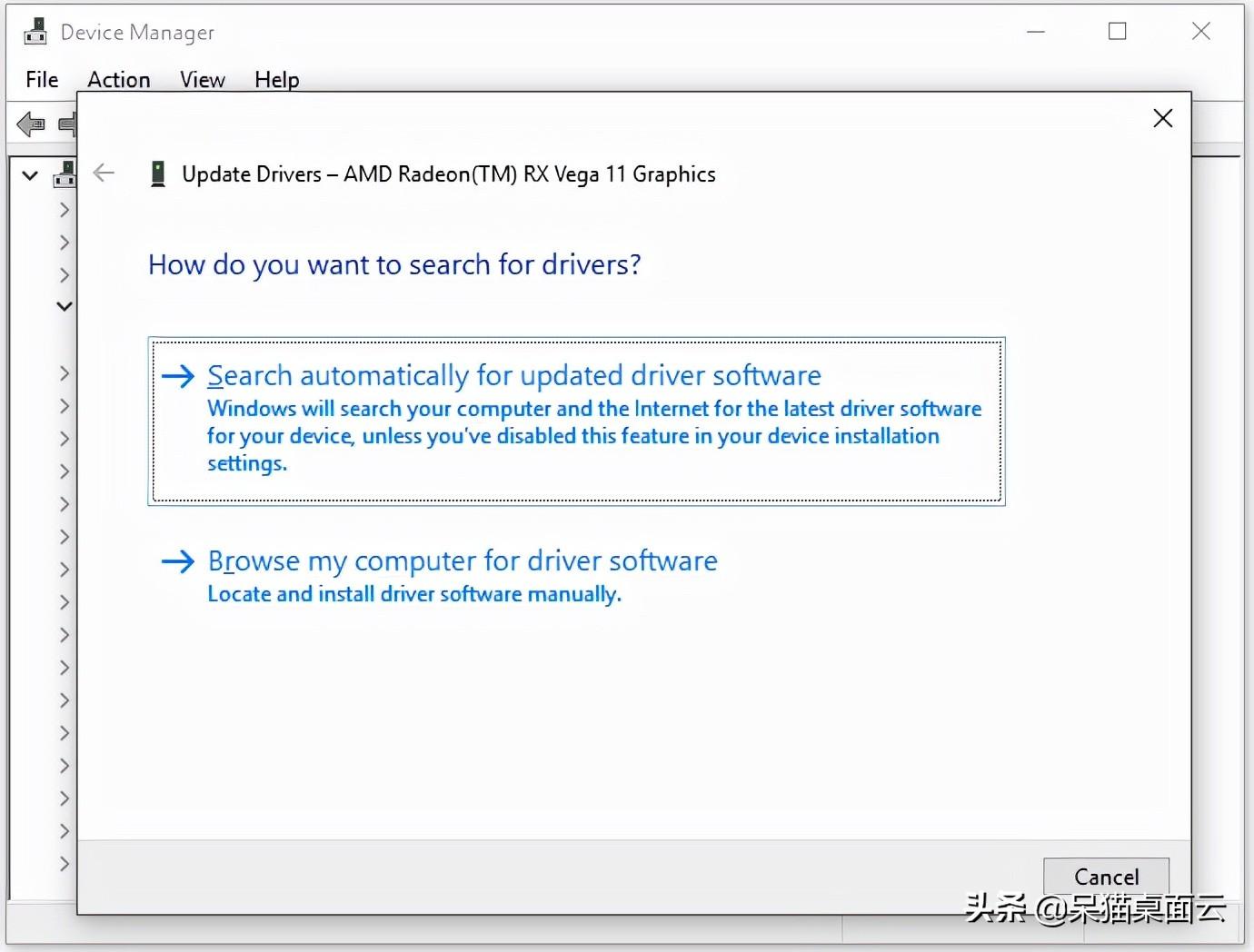Viewport: 1254px width, 952px height.
Task: Close the Device Manager window
Action: coord(1200,32)
